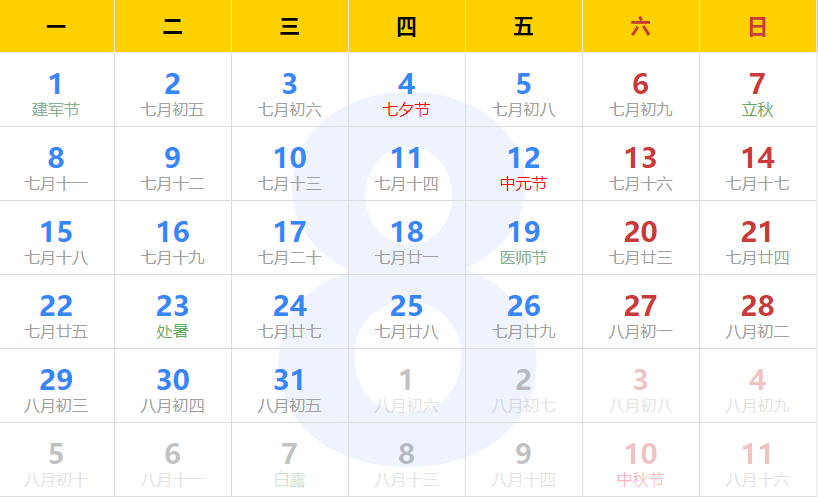Viewport: 818px width, 497px height.
Task: Click the 日 Sunday column header
Action: 757,27
